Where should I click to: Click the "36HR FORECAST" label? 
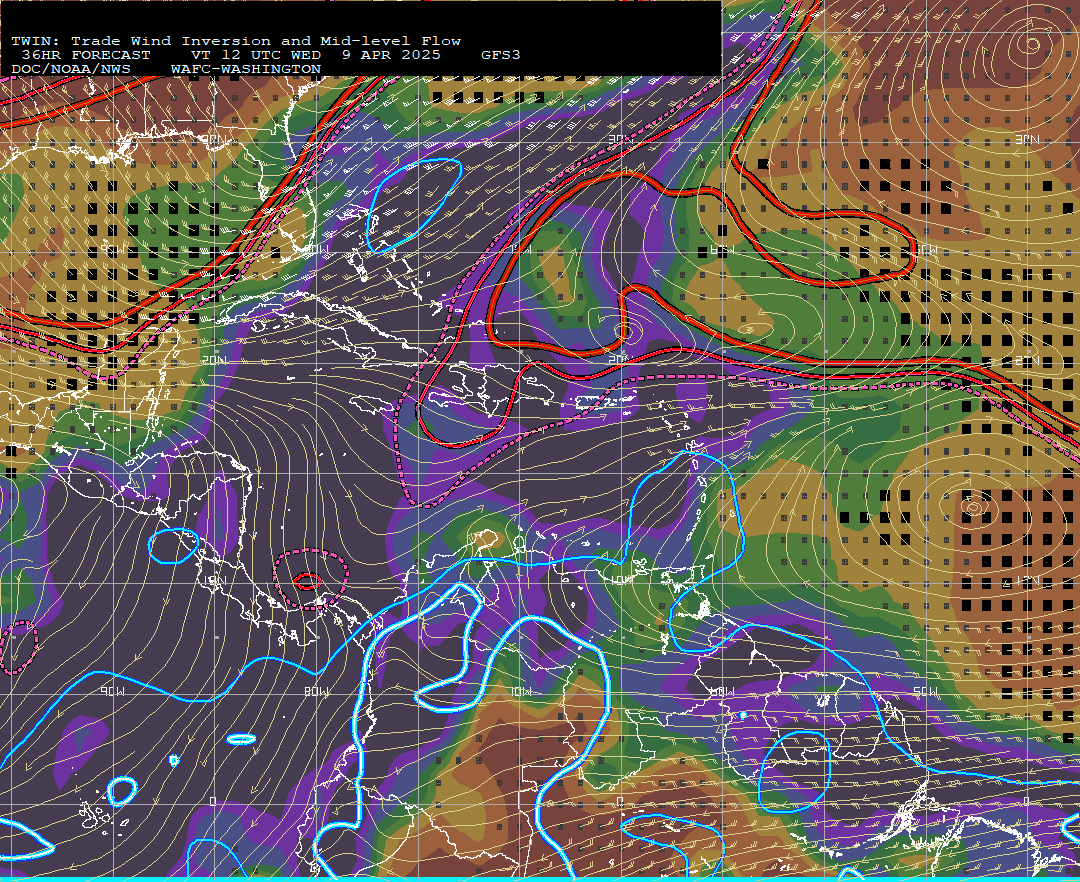point(86,55)
